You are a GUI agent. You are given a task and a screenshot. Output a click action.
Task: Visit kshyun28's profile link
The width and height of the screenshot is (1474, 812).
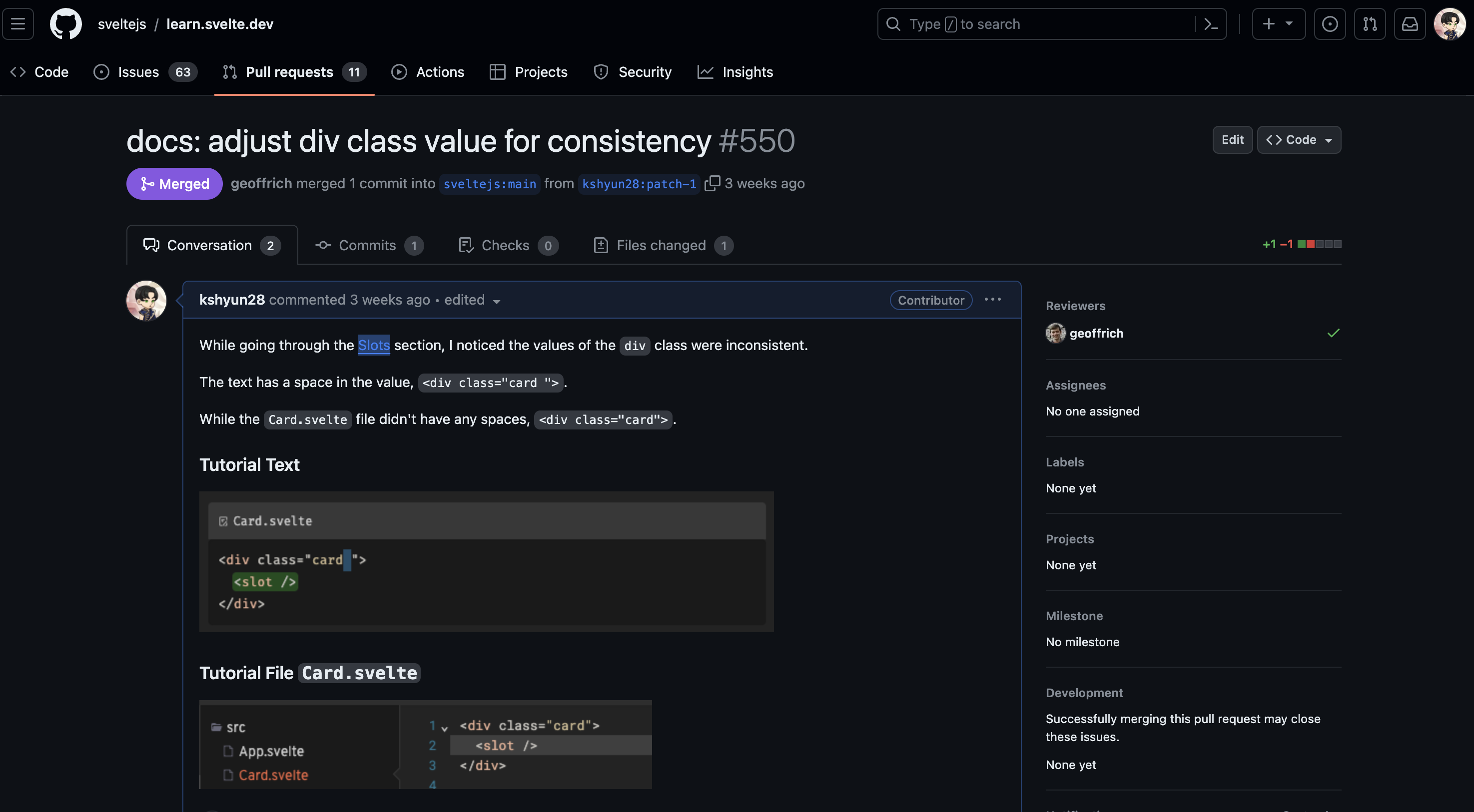click(x=232, y=299)
